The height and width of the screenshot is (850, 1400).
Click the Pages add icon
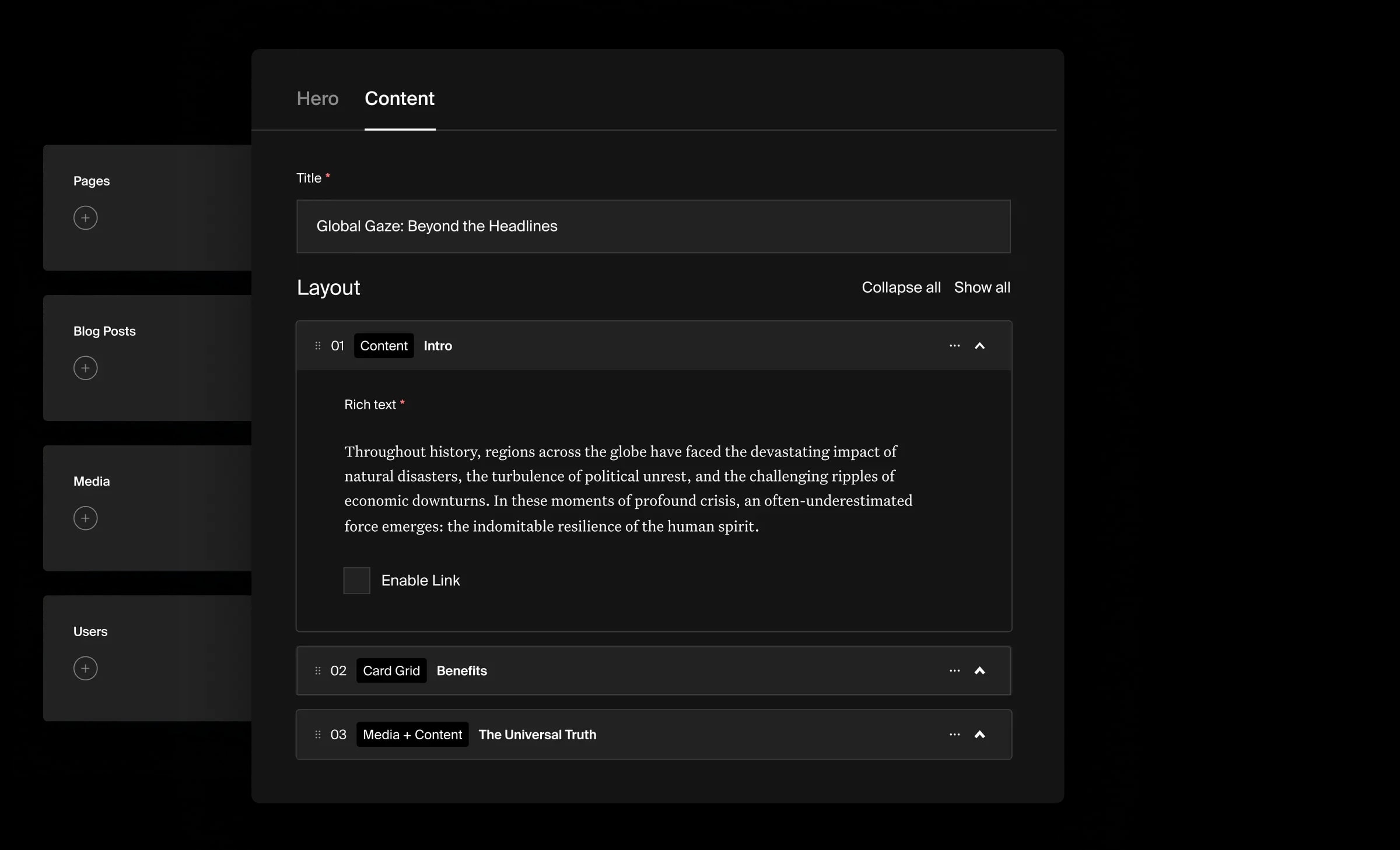tap(85, 217)
